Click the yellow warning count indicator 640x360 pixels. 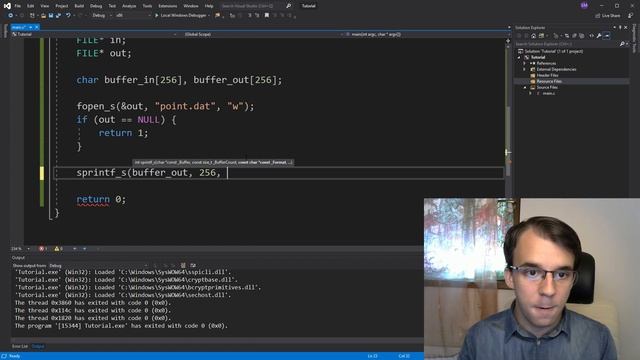[x=58, y=249]
